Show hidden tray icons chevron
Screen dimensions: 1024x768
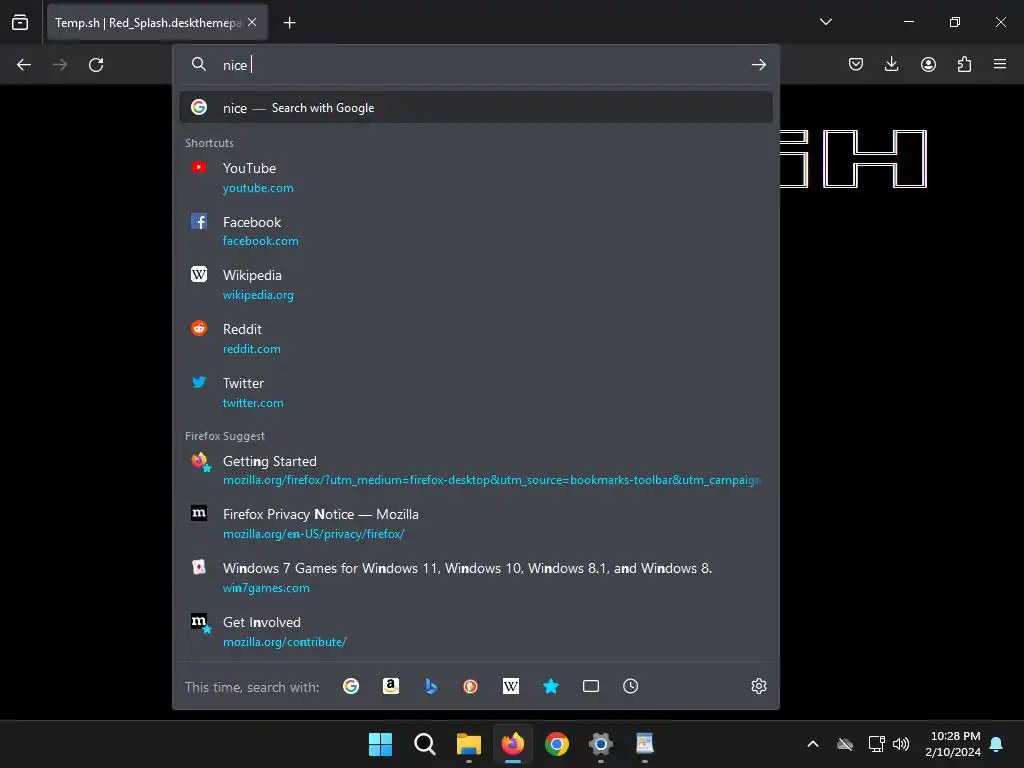point(812,744)
